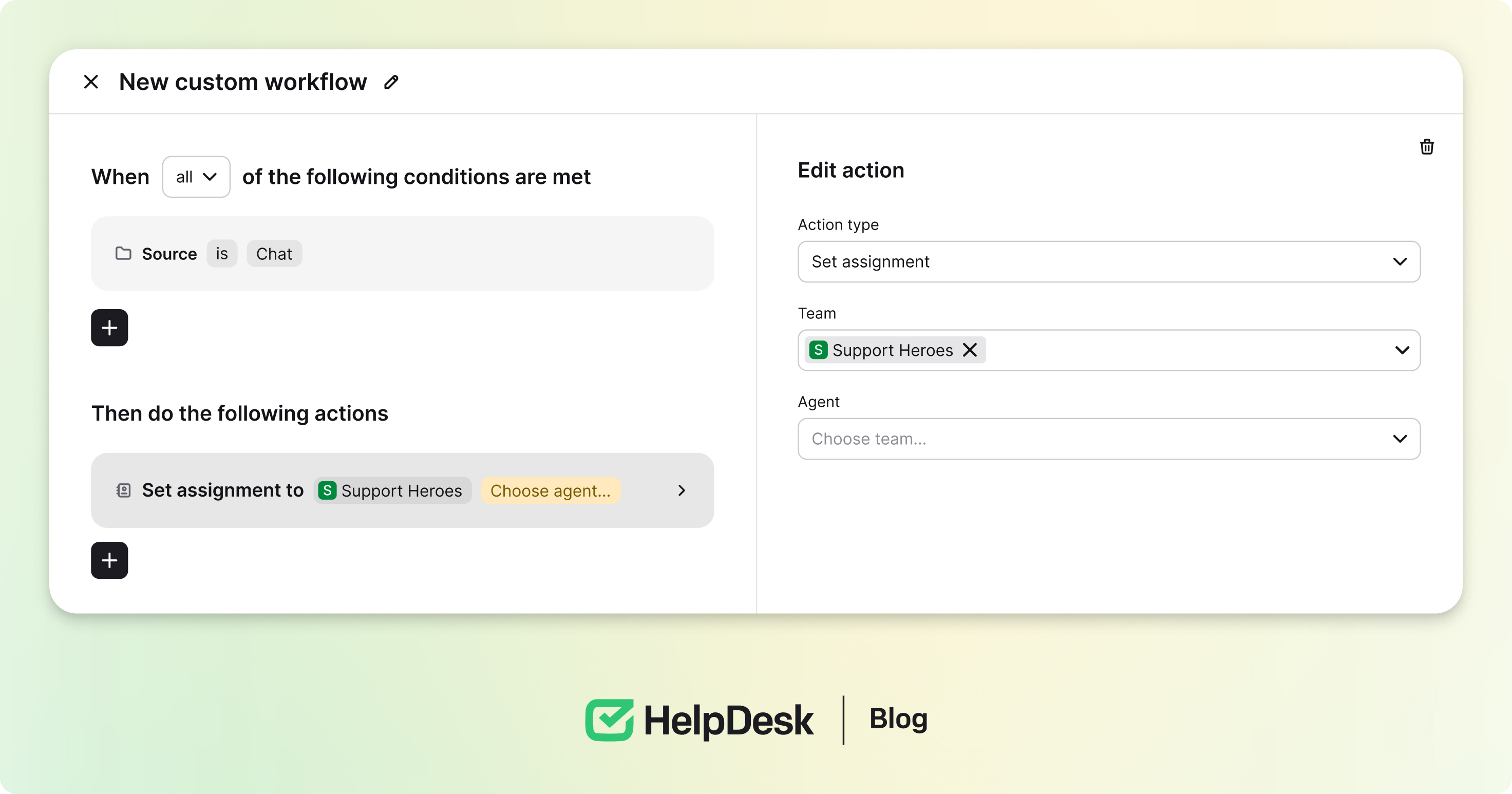Expand the Set assignment action chevron
Screen dimensions: 1512x794
(x=682, y=490)
